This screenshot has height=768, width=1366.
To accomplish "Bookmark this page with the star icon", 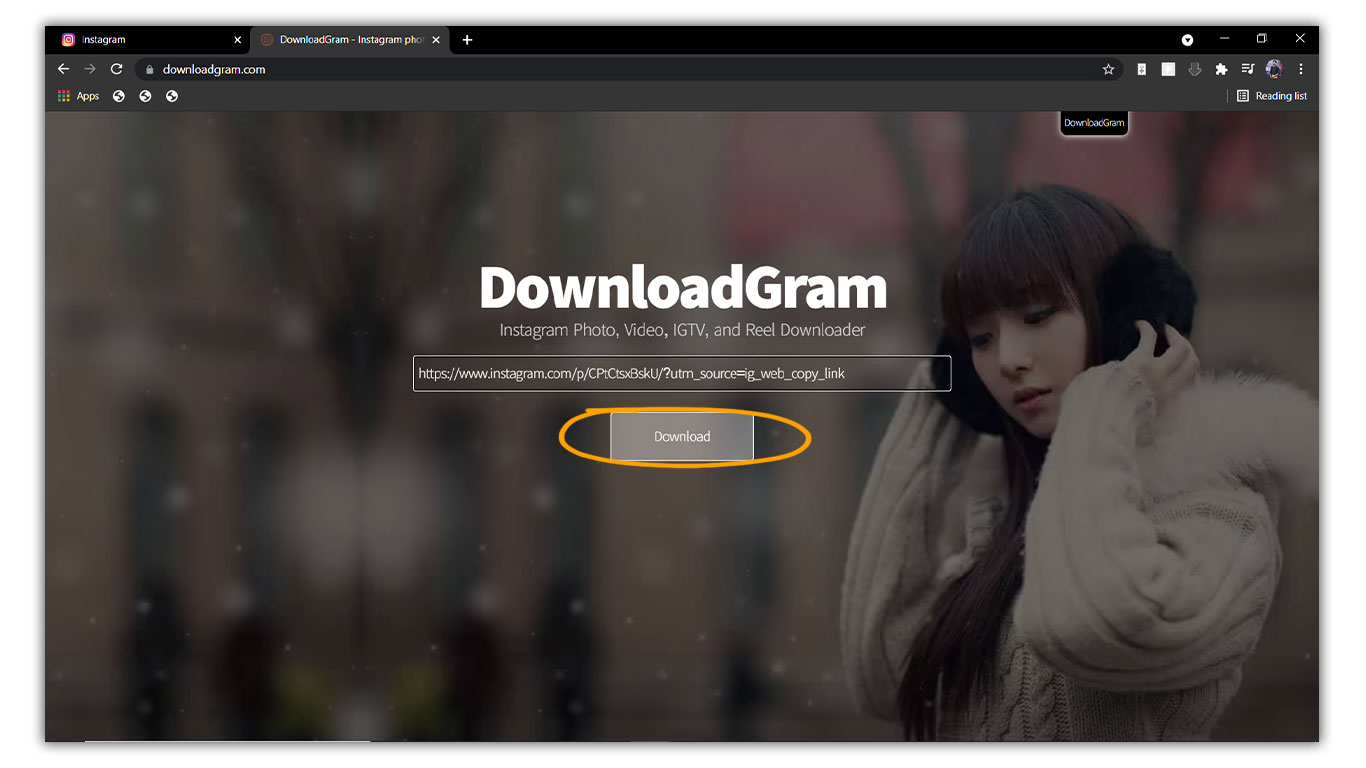I will (1108, 69).
